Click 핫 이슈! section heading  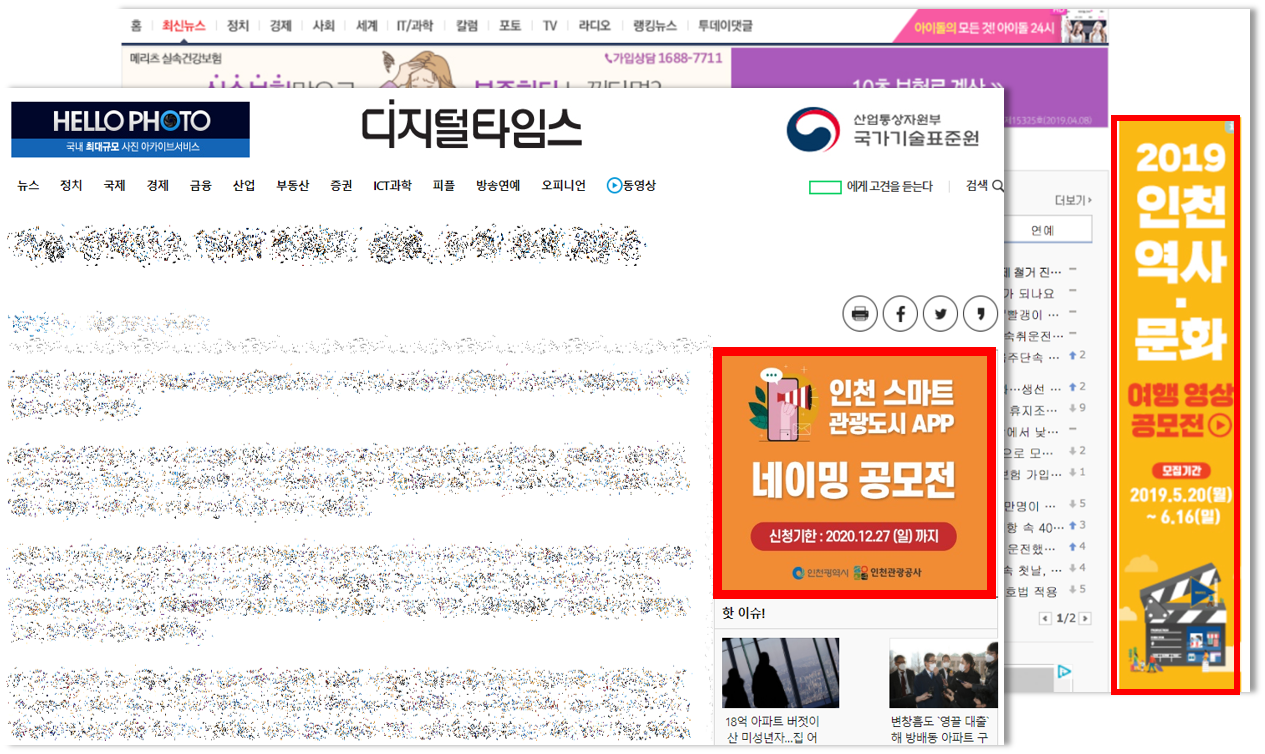point(743,612)
